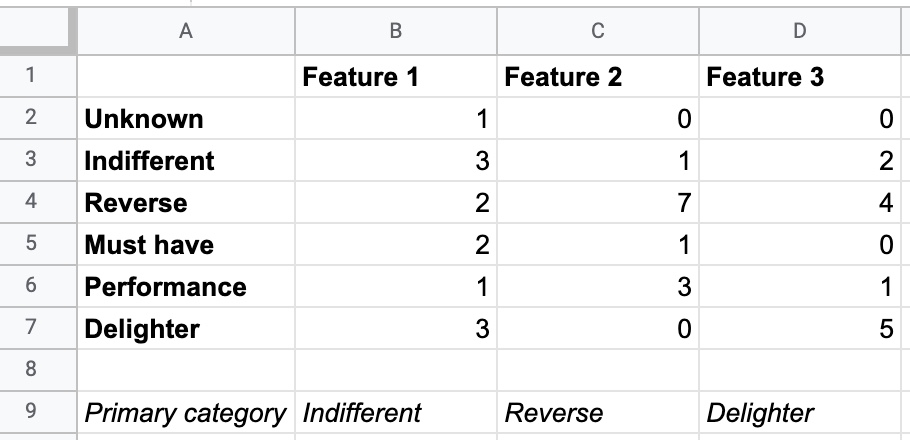
Task: Select column C header
Action: coord(598,31)
